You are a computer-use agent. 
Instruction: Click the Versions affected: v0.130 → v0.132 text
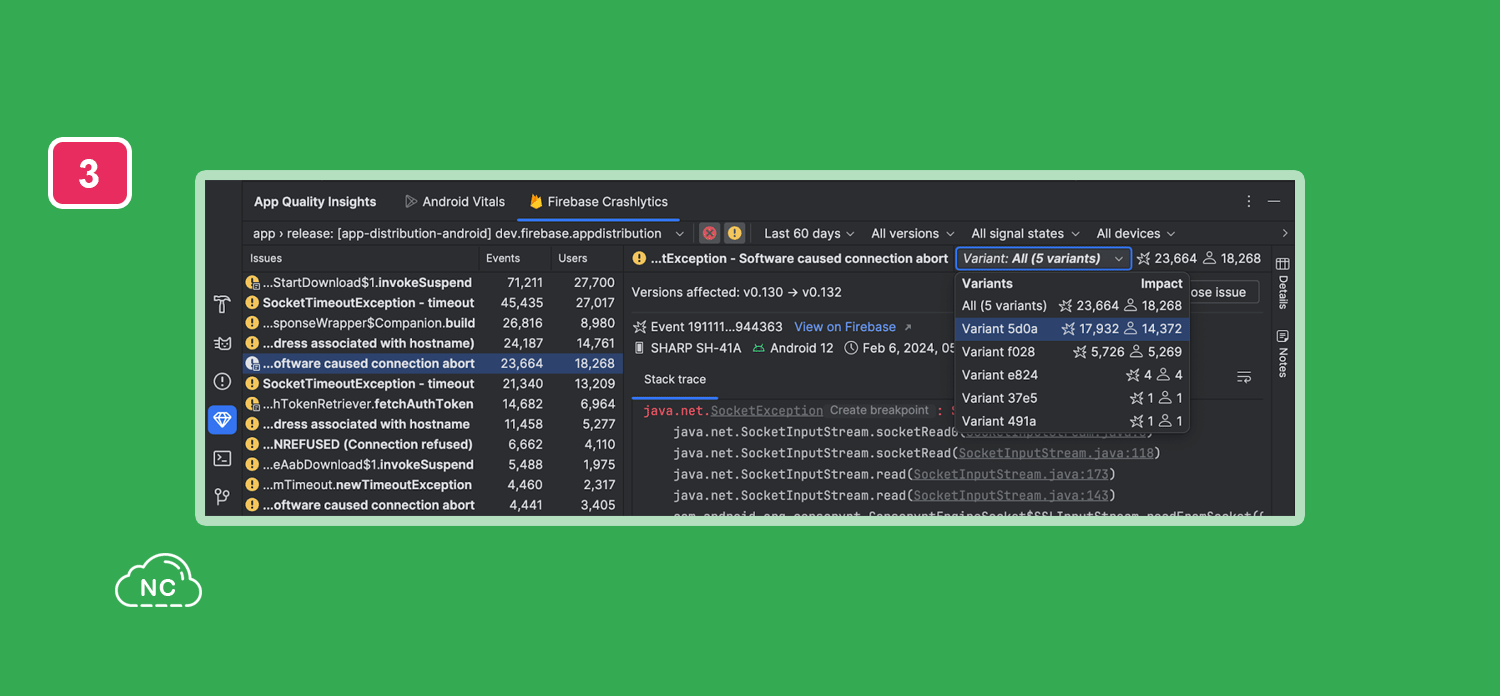coord(736,292)
